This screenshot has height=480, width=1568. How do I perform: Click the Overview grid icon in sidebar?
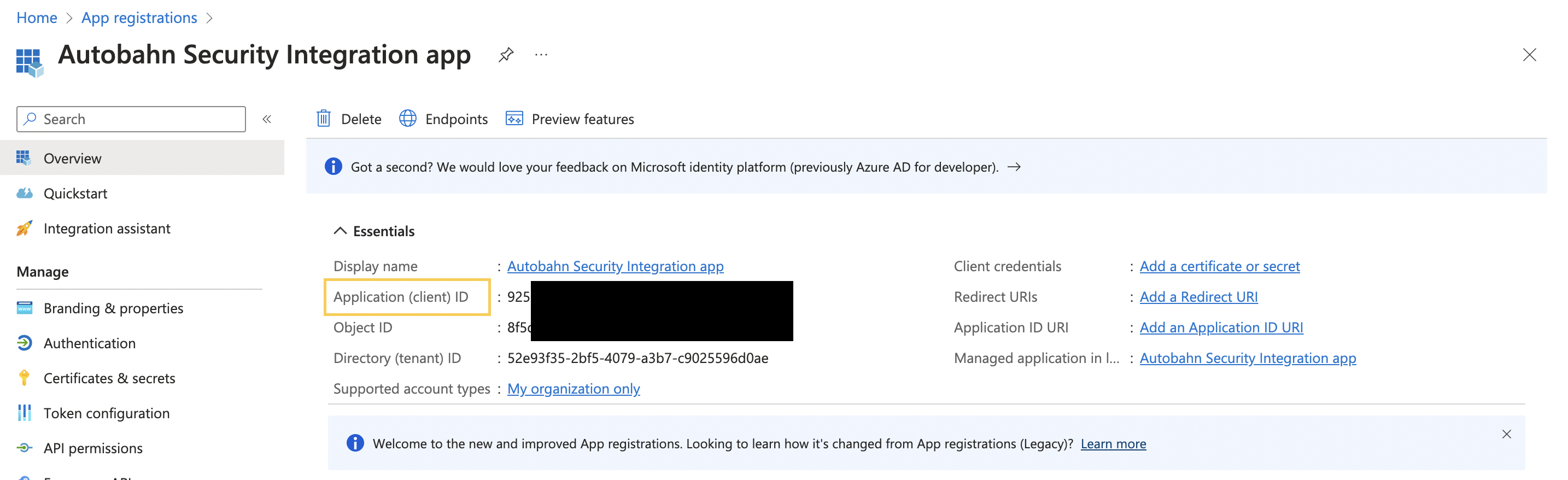[24, 157]
